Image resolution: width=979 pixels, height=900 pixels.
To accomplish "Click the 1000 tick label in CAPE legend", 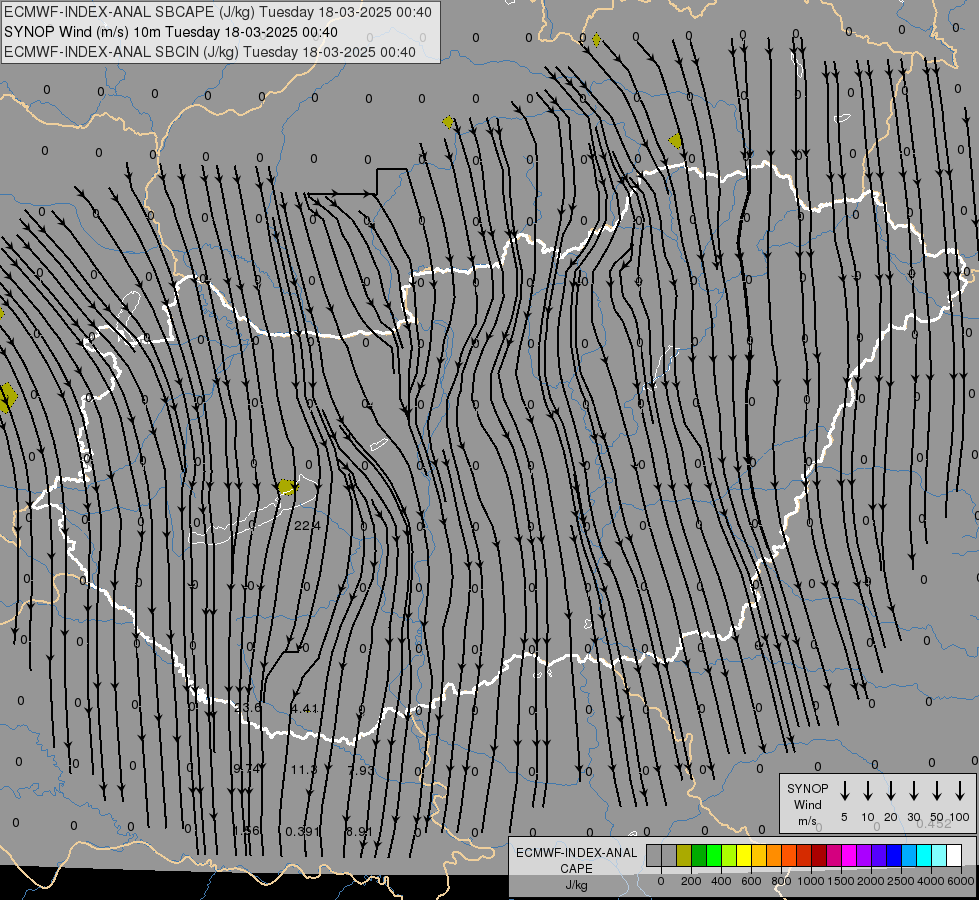I will [811, 881].
